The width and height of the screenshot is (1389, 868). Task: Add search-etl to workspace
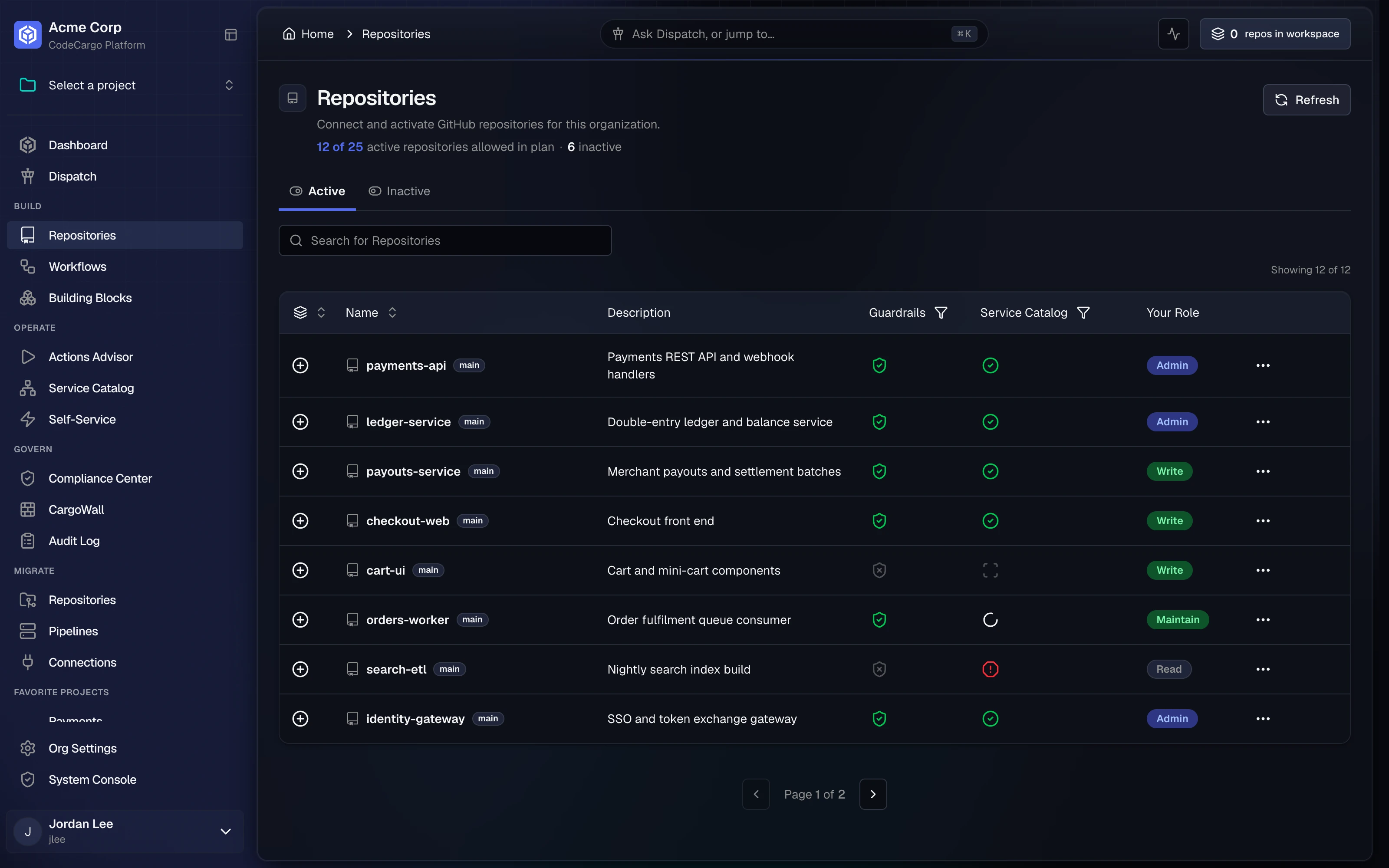pos(300,669)
